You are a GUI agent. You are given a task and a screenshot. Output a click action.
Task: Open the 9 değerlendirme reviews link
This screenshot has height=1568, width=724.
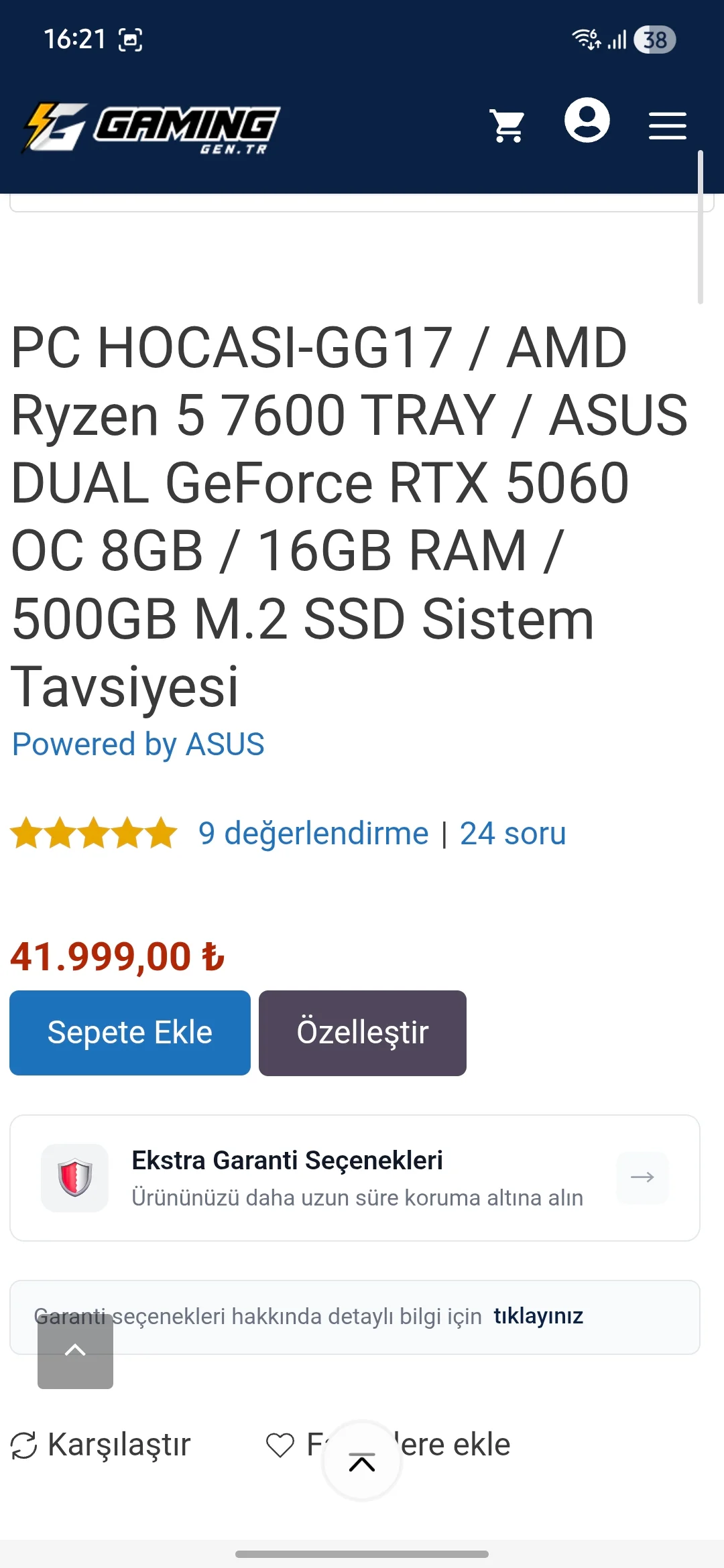click(x=313, y=834)
